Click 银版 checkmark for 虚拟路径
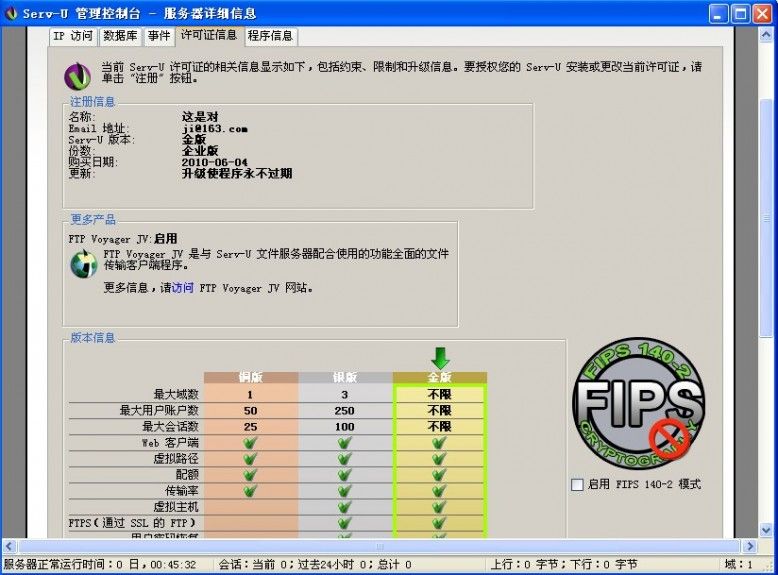778x575 pixels. (345, 458)
